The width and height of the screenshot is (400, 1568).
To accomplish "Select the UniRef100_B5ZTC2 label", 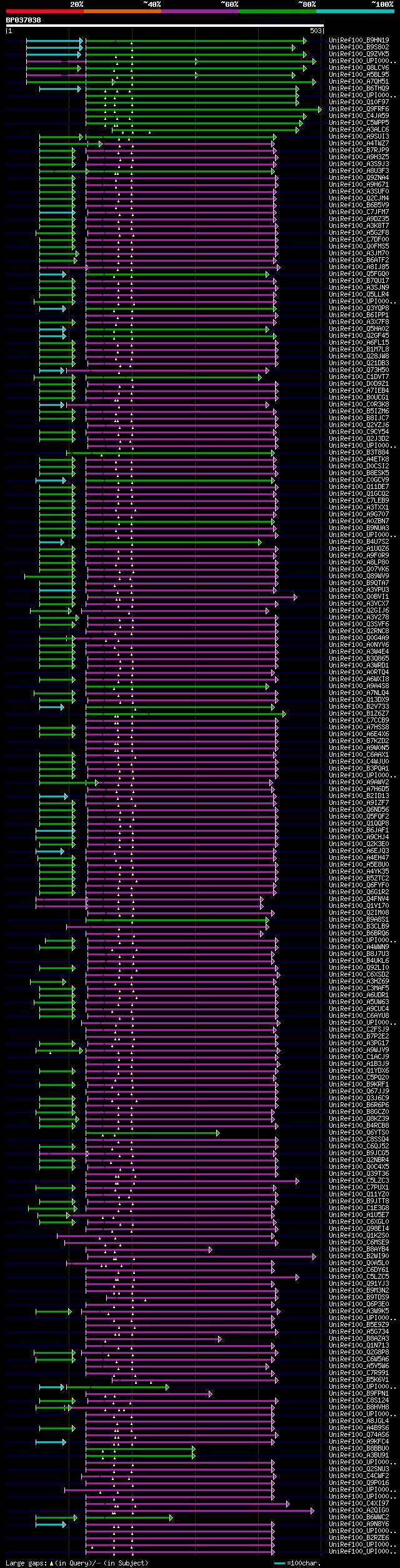I will click(x=359, y=878).
